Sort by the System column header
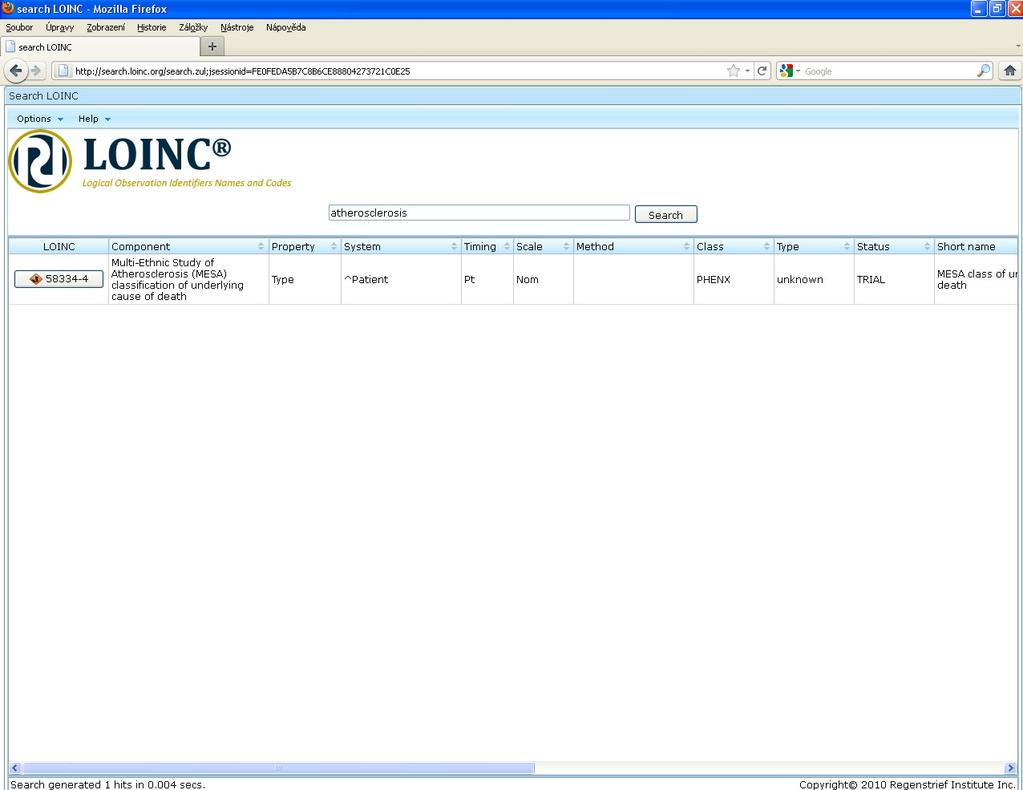 401,247
